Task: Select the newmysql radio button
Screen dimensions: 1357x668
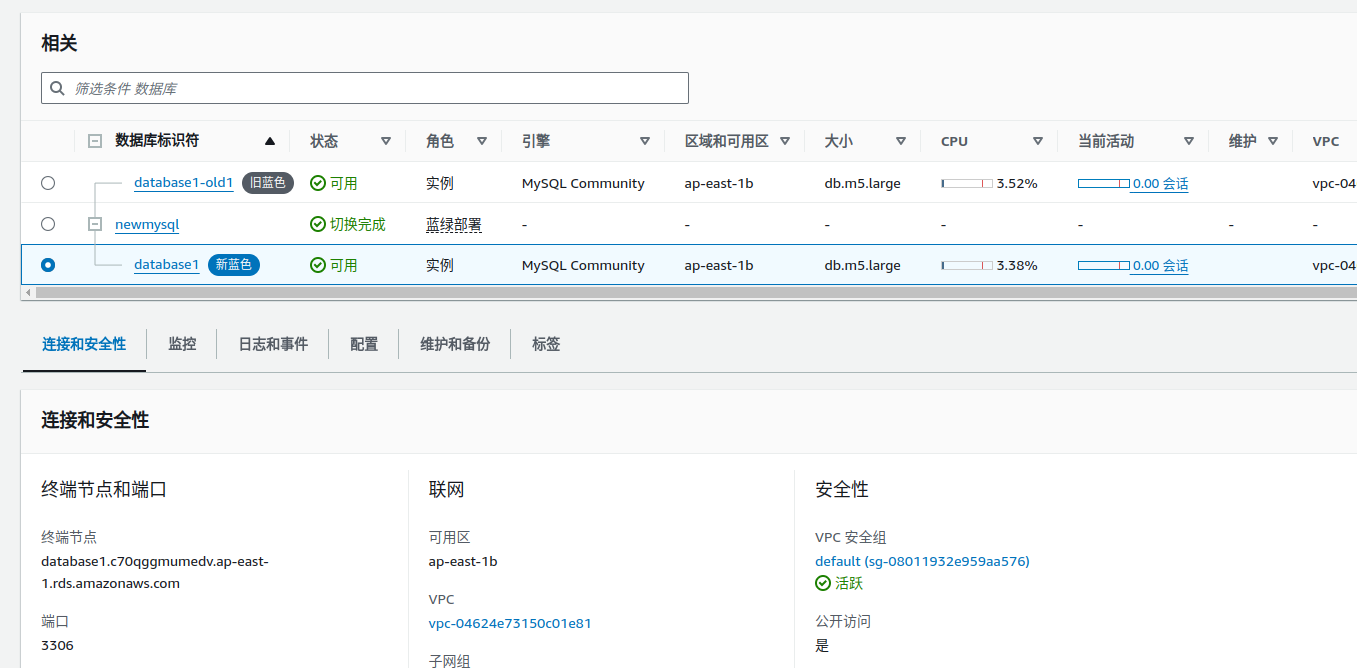Action: [48, 224]
